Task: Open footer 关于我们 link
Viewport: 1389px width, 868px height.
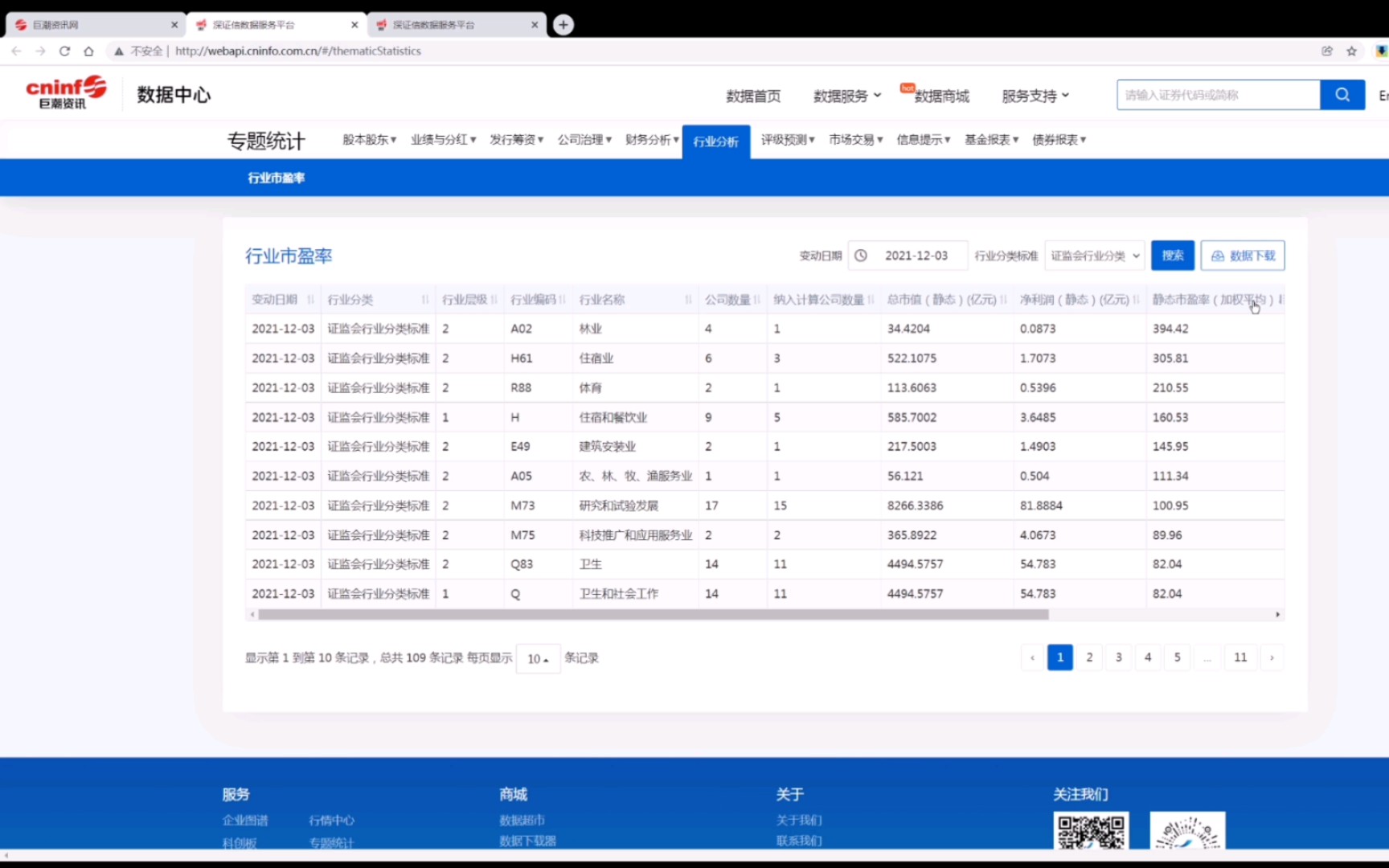Action: 799,820
